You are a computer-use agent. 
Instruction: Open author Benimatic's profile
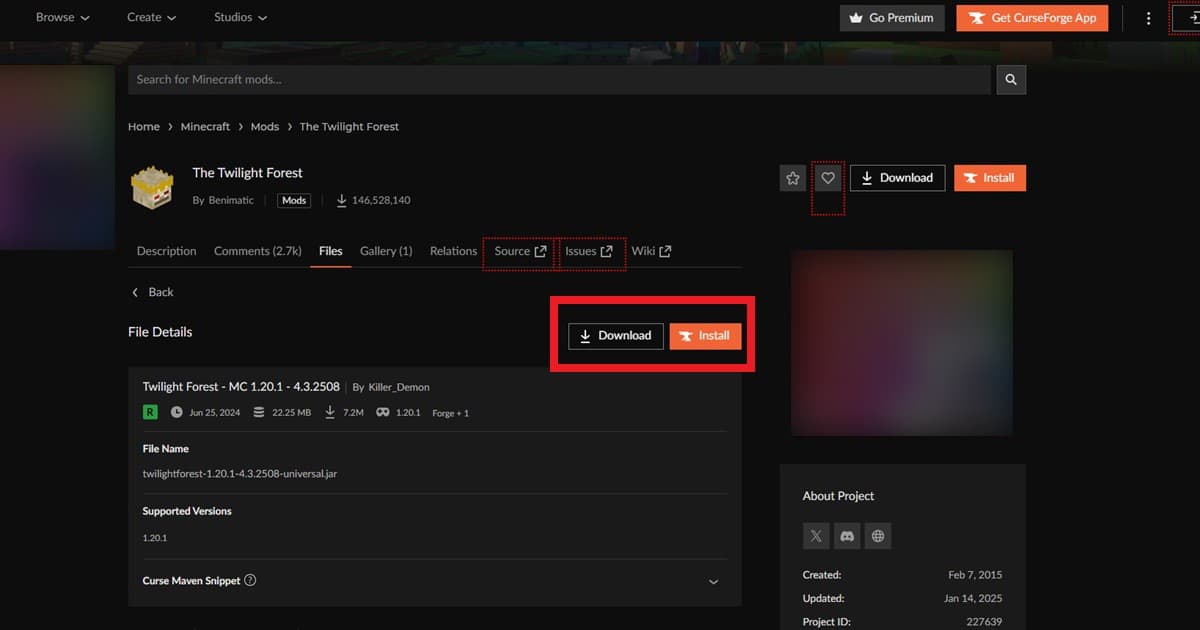[x=231, y=200]
